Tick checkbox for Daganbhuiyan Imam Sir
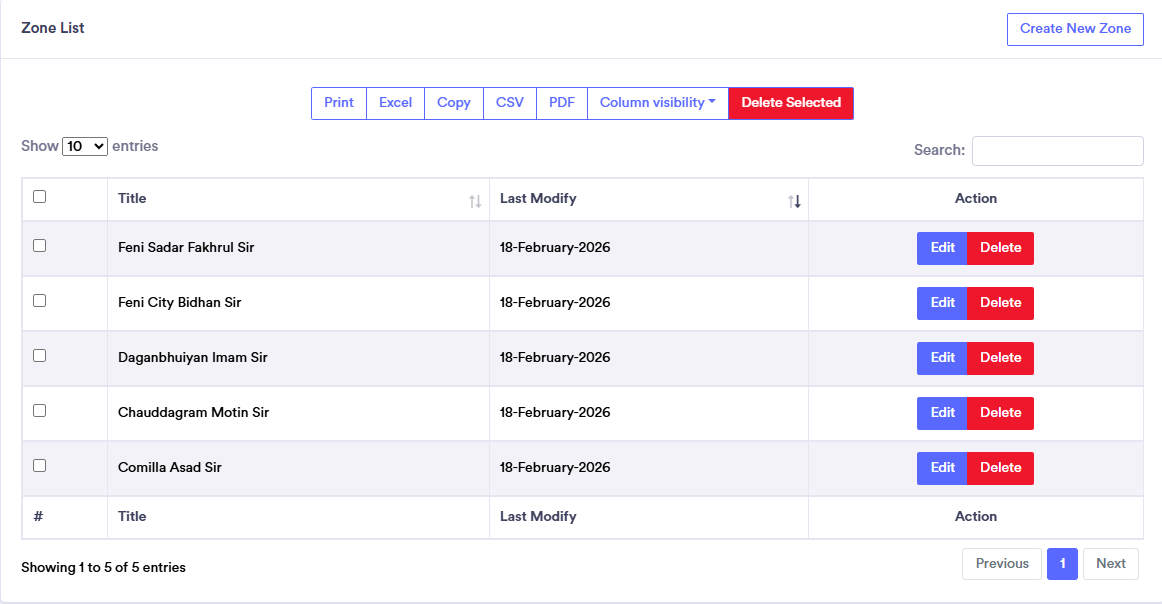The image size is (1162, 604). 40,356
